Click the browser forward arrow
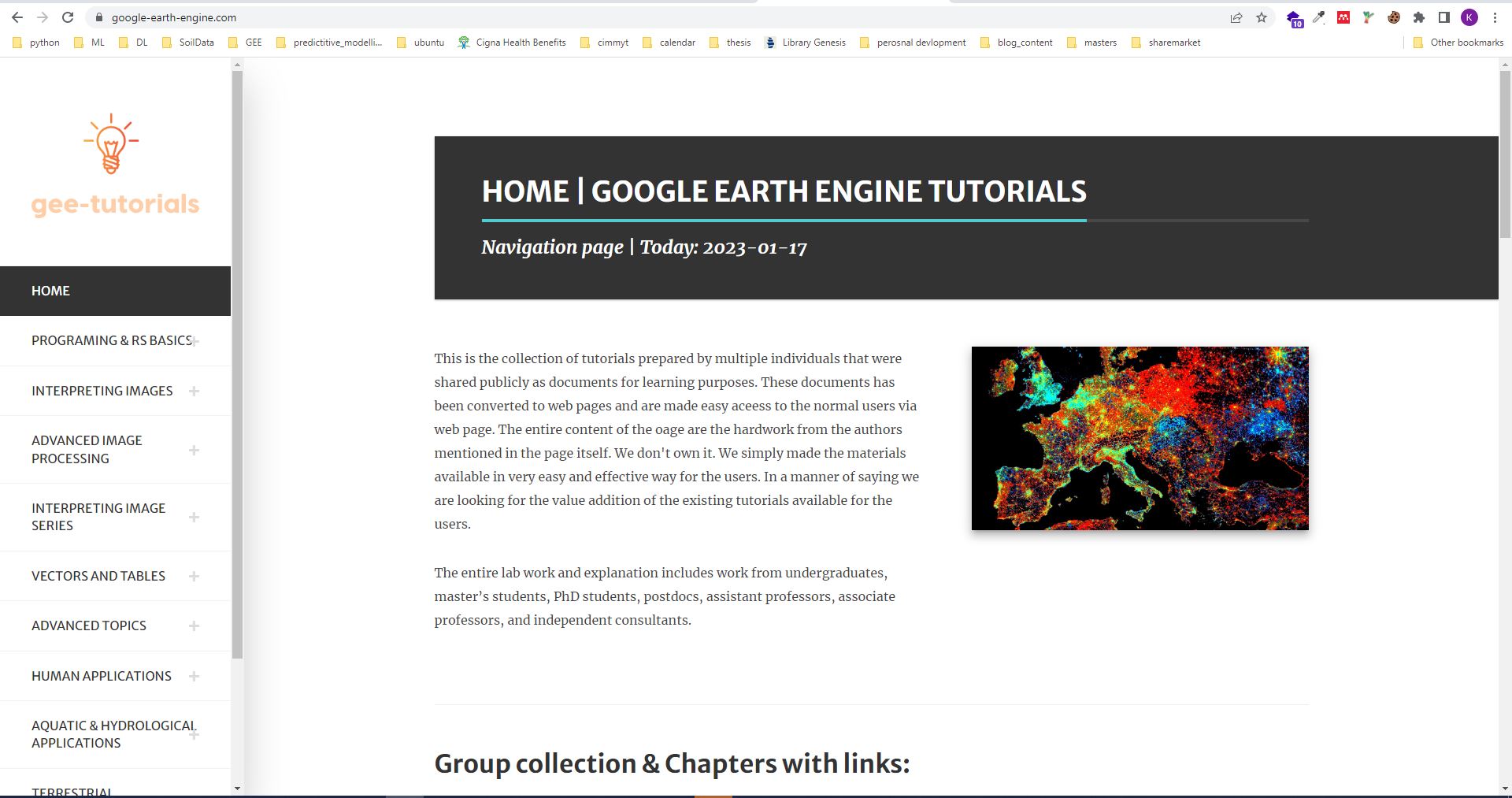The width and height of the screenshot is (1512, 798). coord(43,17)
